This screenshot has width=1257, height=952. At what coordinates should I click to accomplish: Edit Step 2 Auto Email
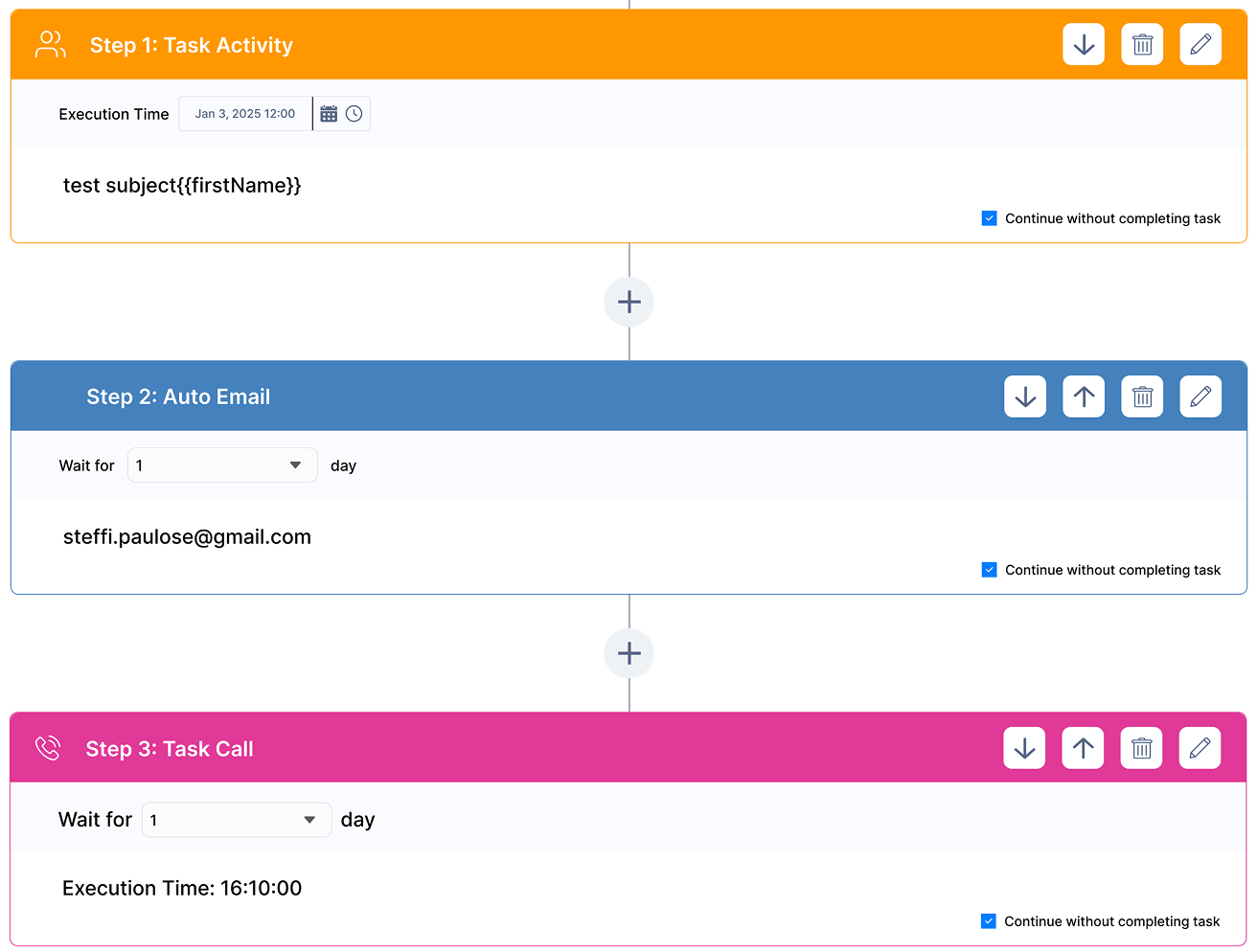click(x=1200, y=397)
